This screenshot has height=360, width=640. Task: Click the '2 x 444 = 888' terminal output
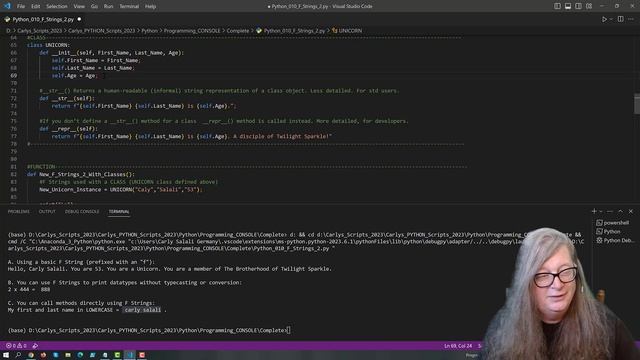click(x=29, y=289)
